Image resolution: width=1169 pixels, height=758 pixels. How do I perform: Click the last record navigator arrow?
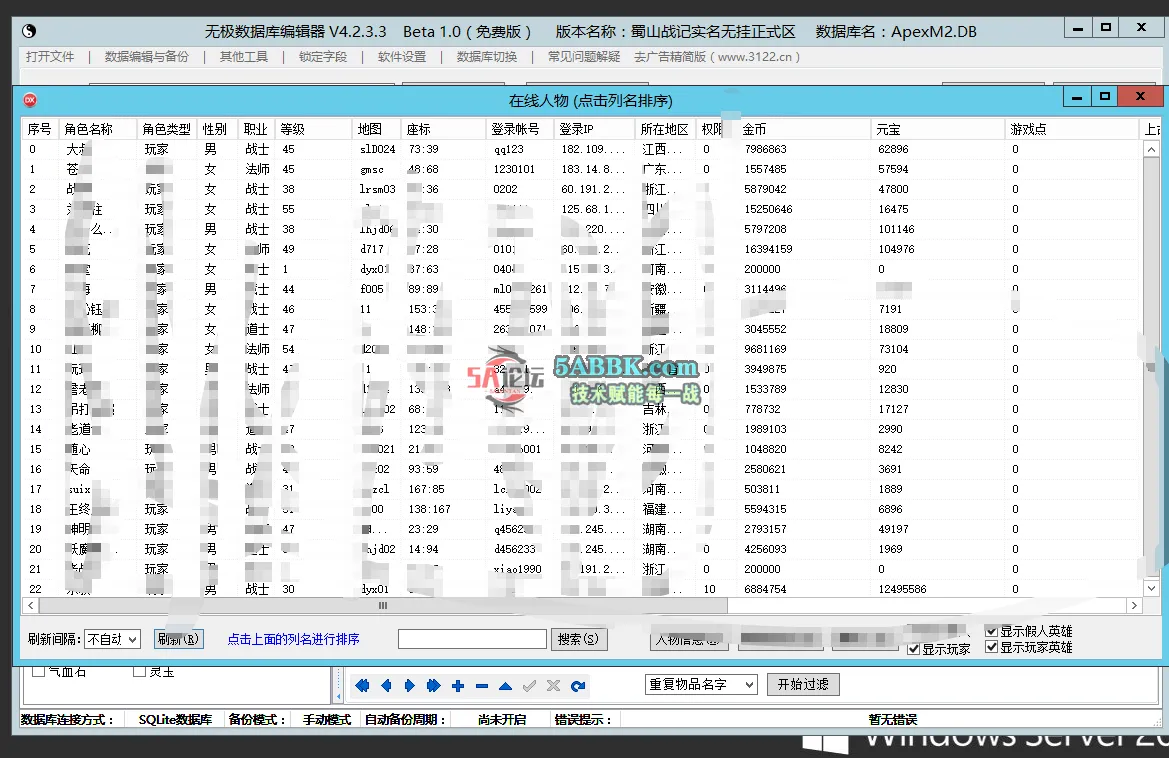433,686
